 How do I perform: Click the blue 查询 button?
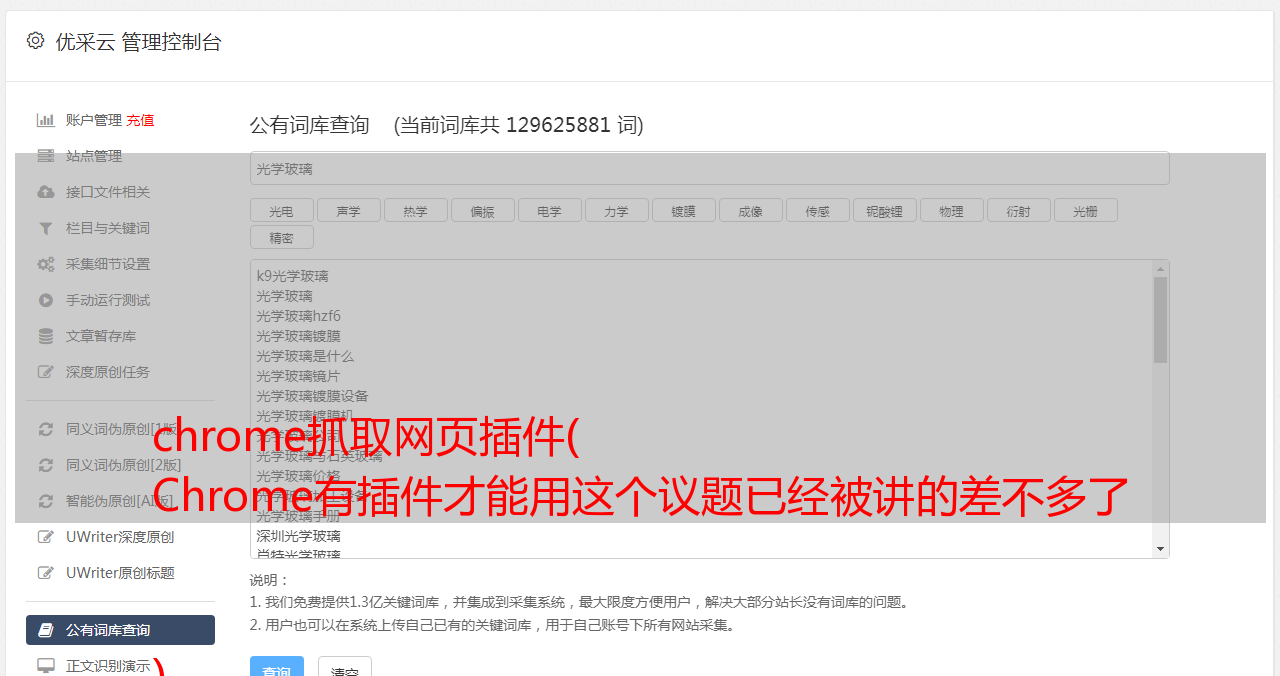click(277, 668)
